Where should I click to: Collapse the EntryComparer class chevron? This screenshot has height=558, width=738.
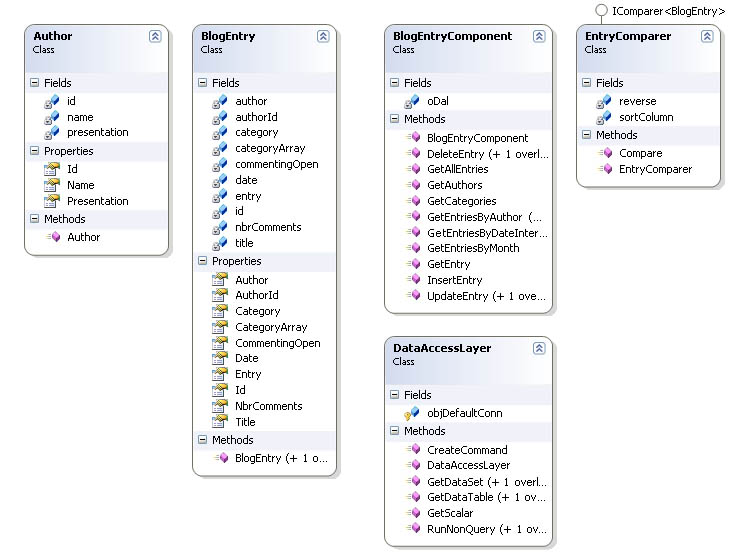pos(707,36)
